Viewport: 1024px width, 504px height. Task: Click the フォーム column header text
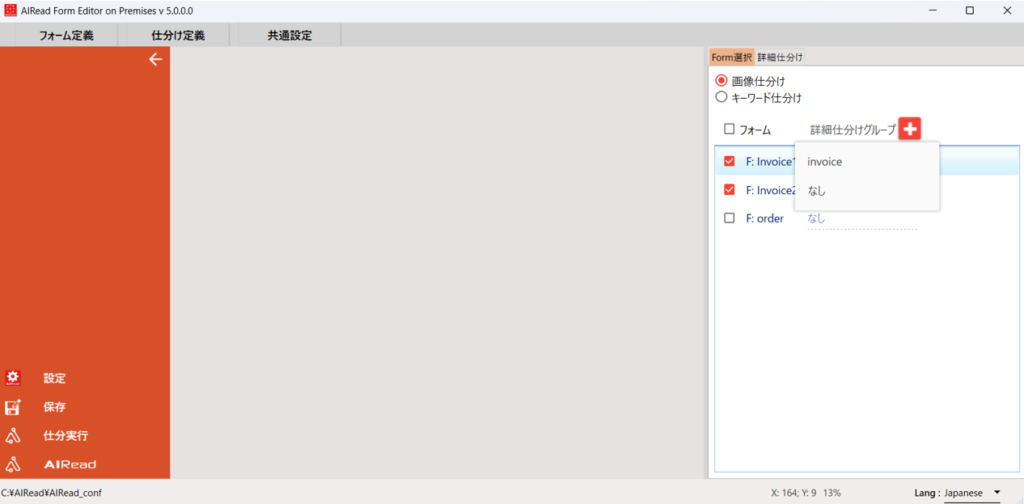[x=755, y=130]
